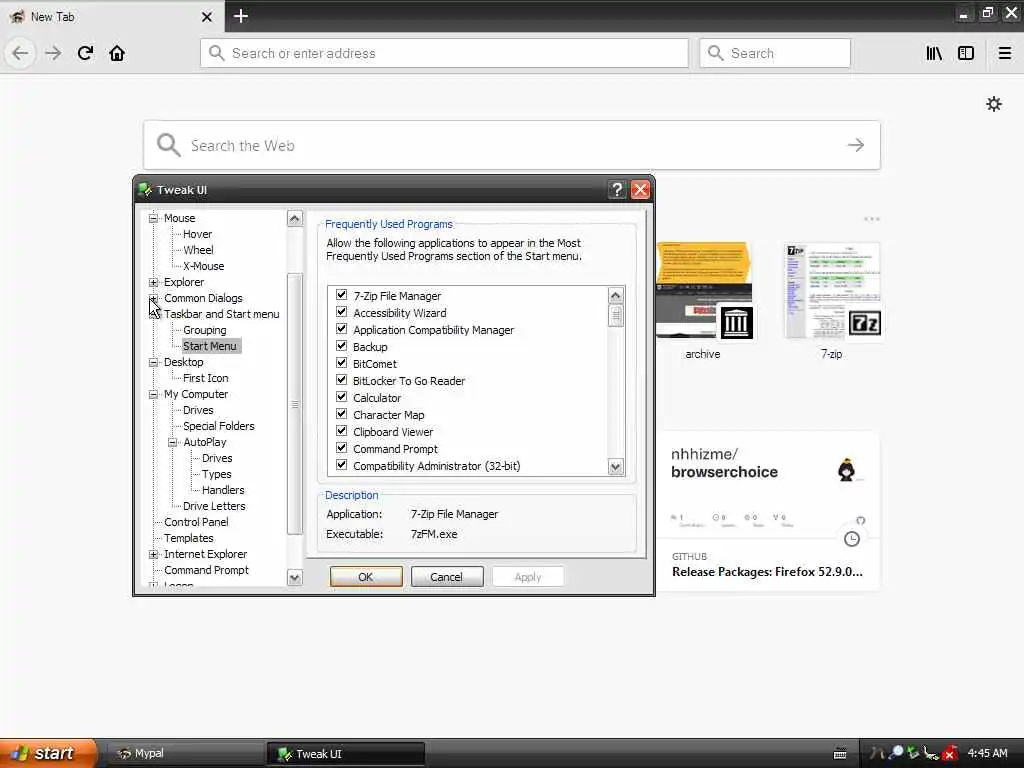Select X-Mouse in the Tweak UI tree

click(203, 266)
